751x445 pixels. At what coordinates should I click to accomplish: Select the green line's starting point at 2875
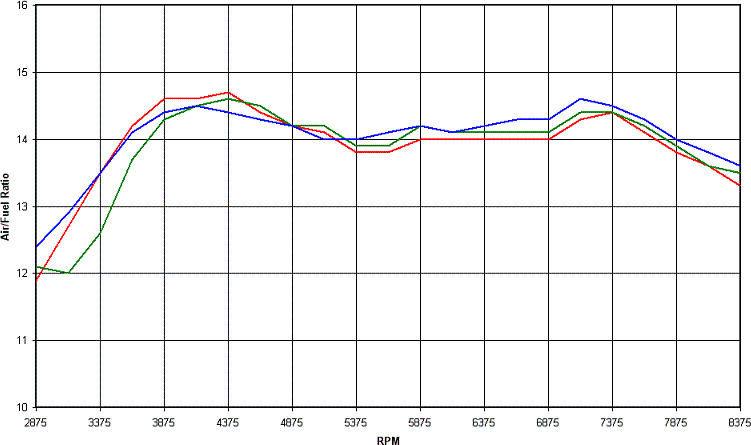[x=37, y=267]
